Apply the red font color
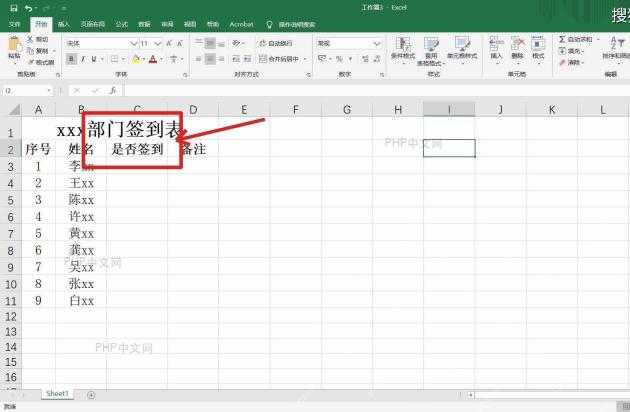630x412 pixels. pos(153,59)
